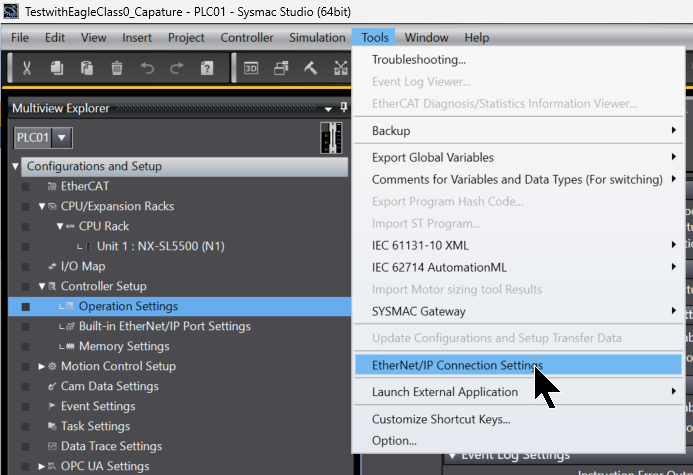Click the Help question mark toolbar icon
Viewport: 693px width, 475px height.
(x=207, y=68)
